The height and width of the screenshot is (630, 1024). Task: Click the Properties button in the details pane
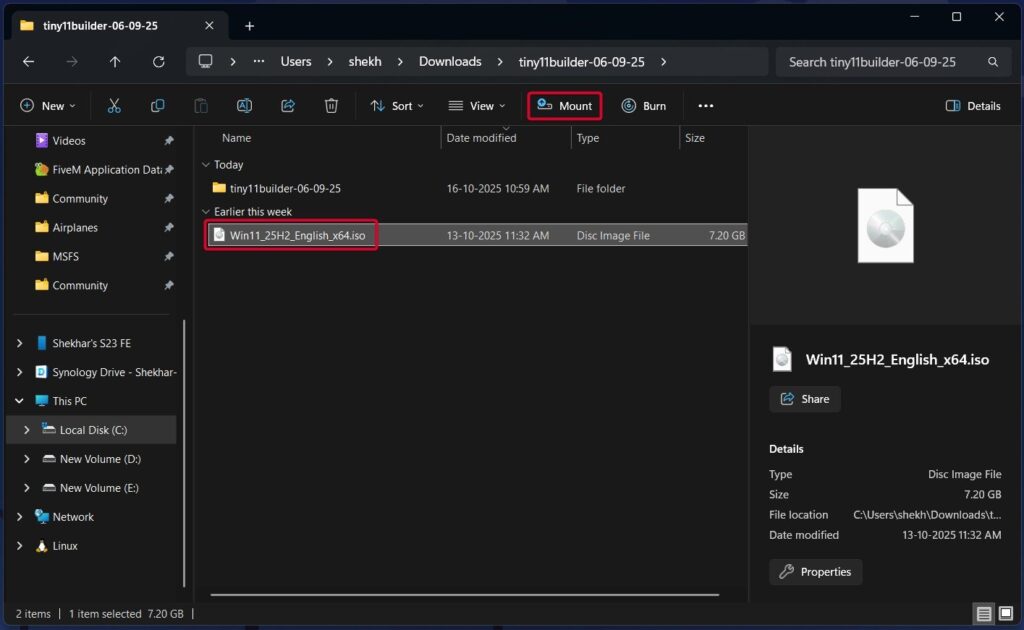coord(815,571)
